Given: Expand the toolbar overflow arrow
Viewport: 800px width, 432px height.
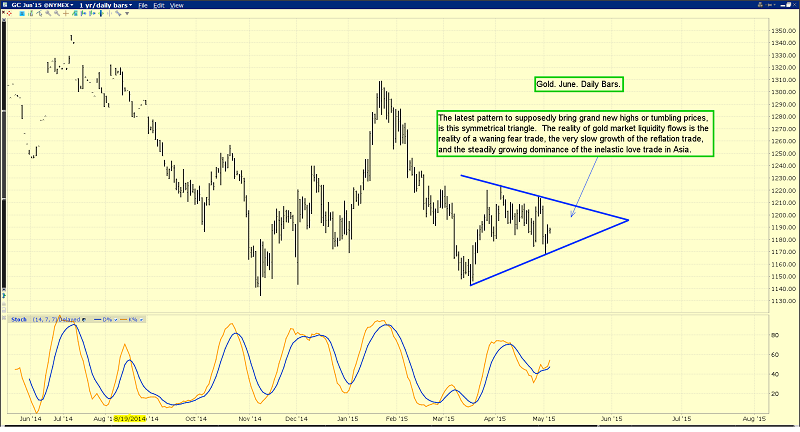Looking at the screenshot, I should click(127, 13).
